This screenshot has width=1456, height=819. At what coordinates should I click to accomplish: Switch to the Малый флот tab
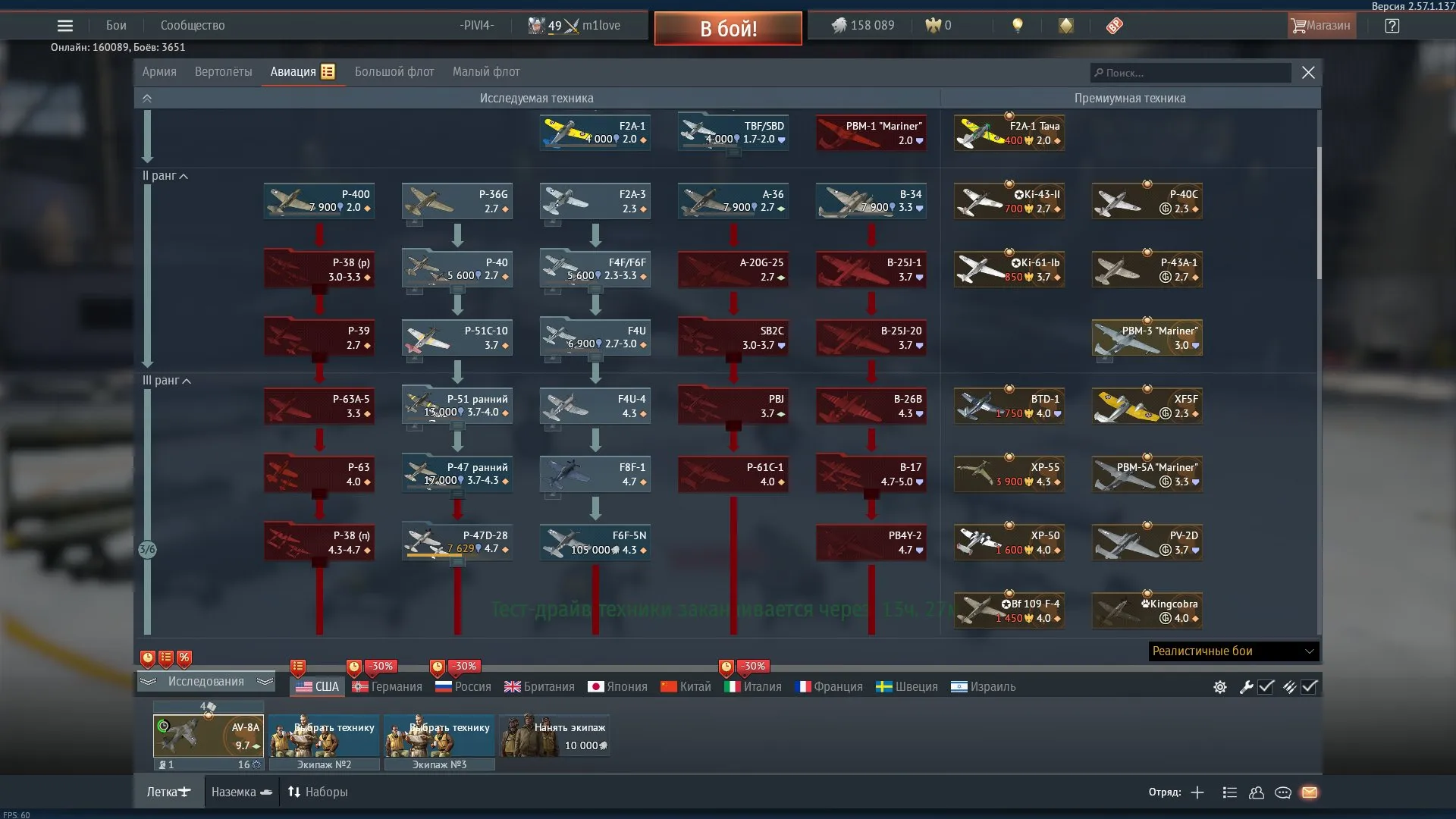click(486, 72)
